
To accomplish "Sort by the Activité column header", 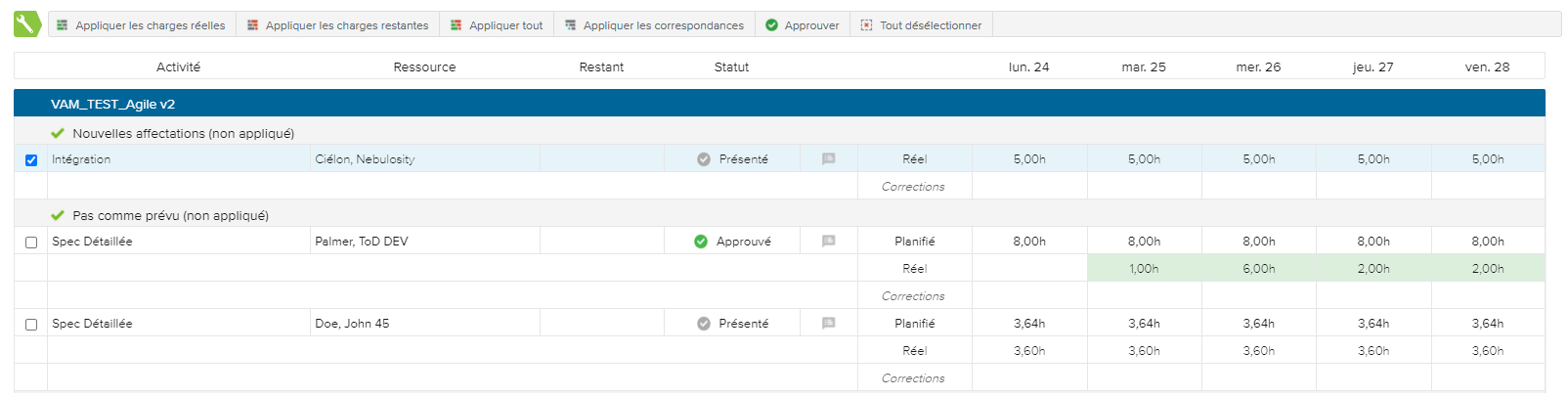I will coord(178,67).
